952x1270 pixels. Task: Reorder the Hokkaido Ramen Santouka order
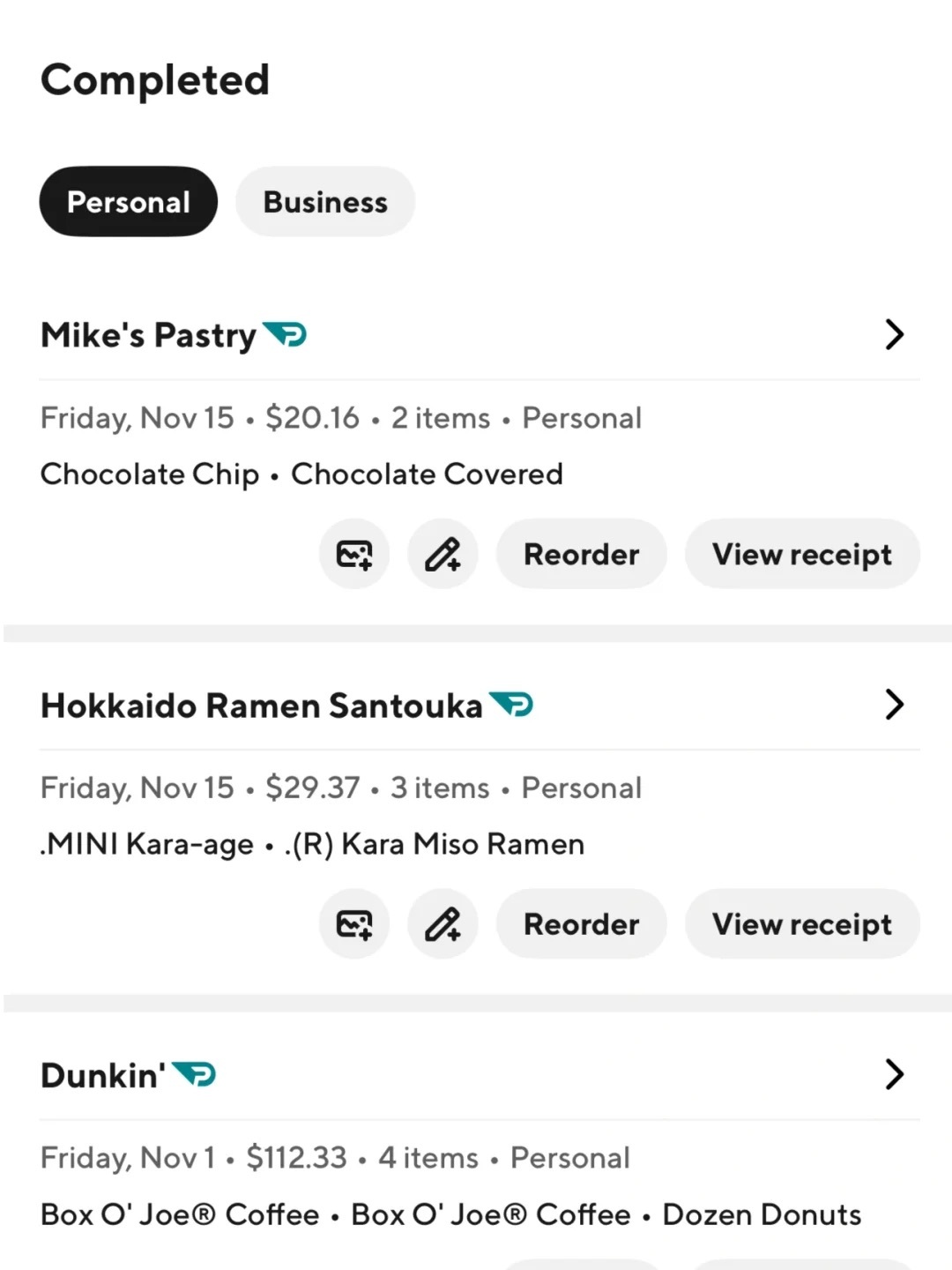point(582,923)
